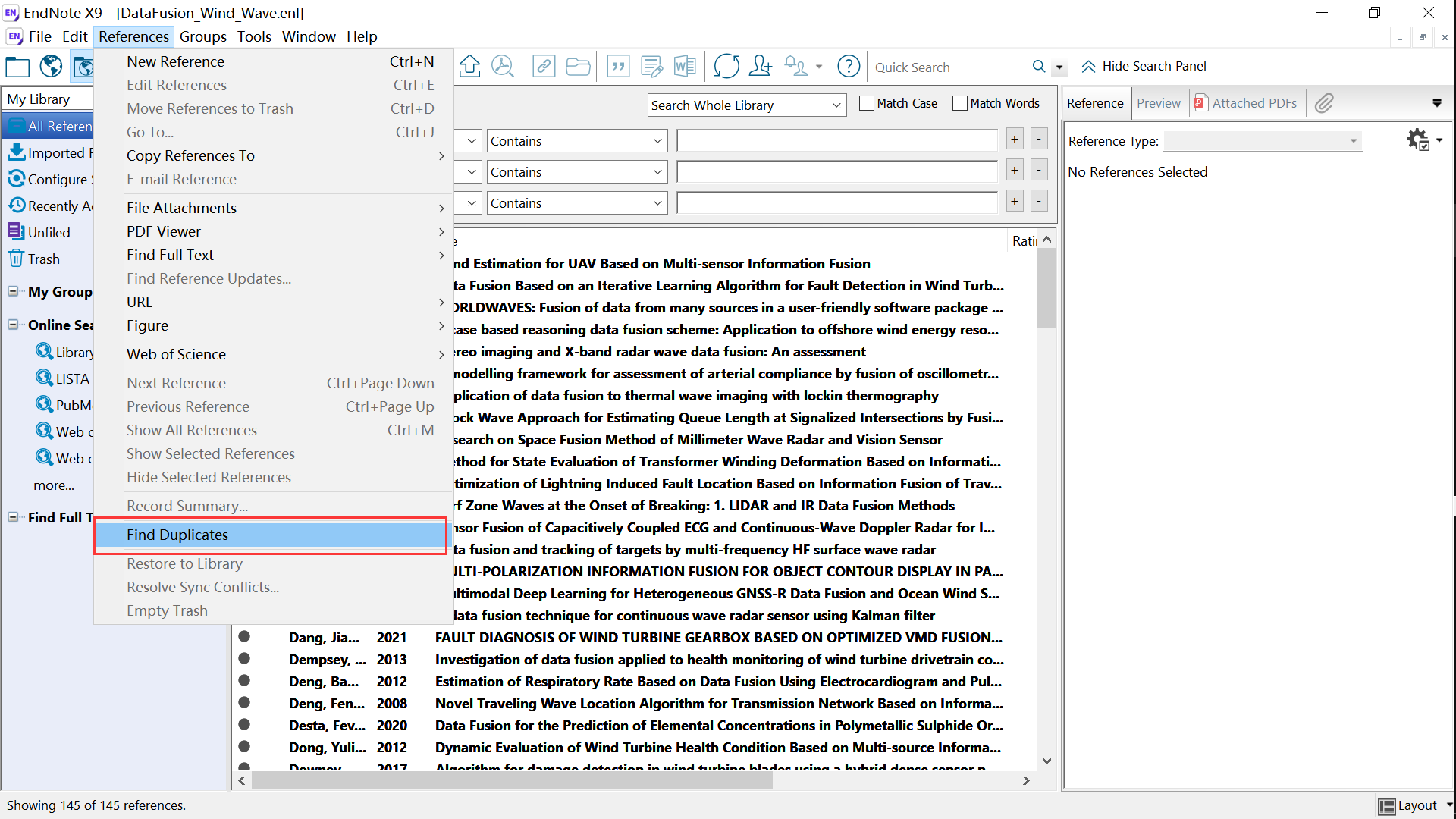Click the Online Search globe icon
Screen dimensions: 1456x819
click(51, 67)
